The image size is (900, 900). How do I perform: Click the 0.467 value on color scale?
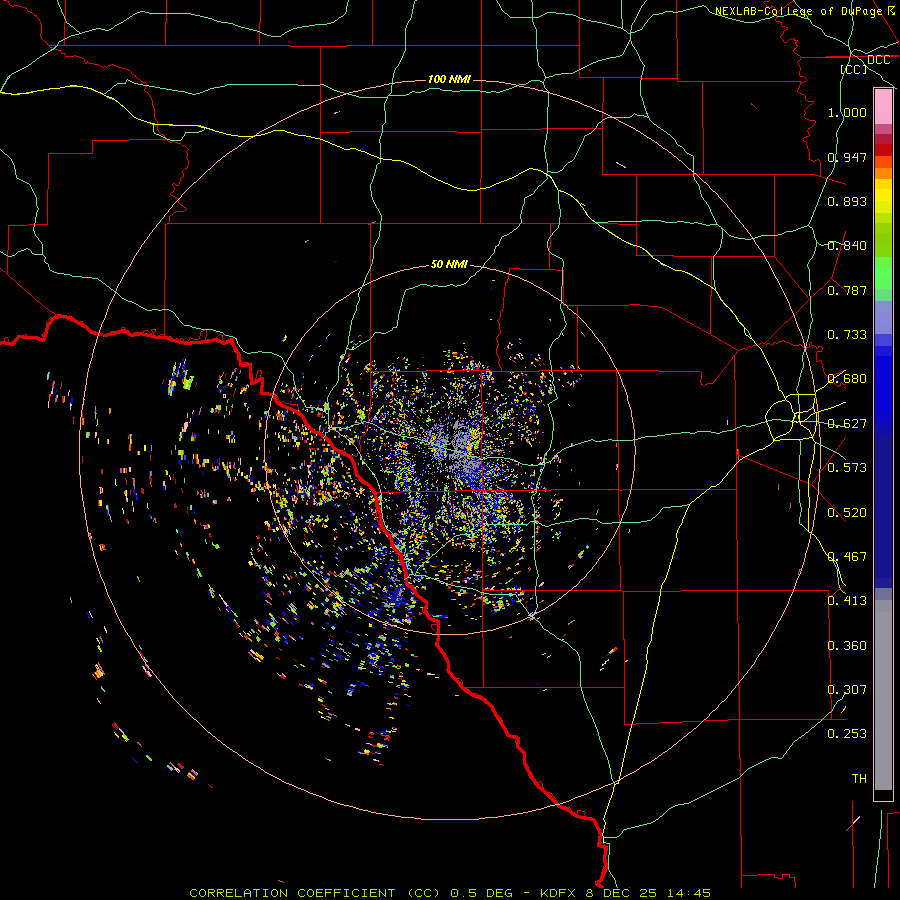[847, 557]
